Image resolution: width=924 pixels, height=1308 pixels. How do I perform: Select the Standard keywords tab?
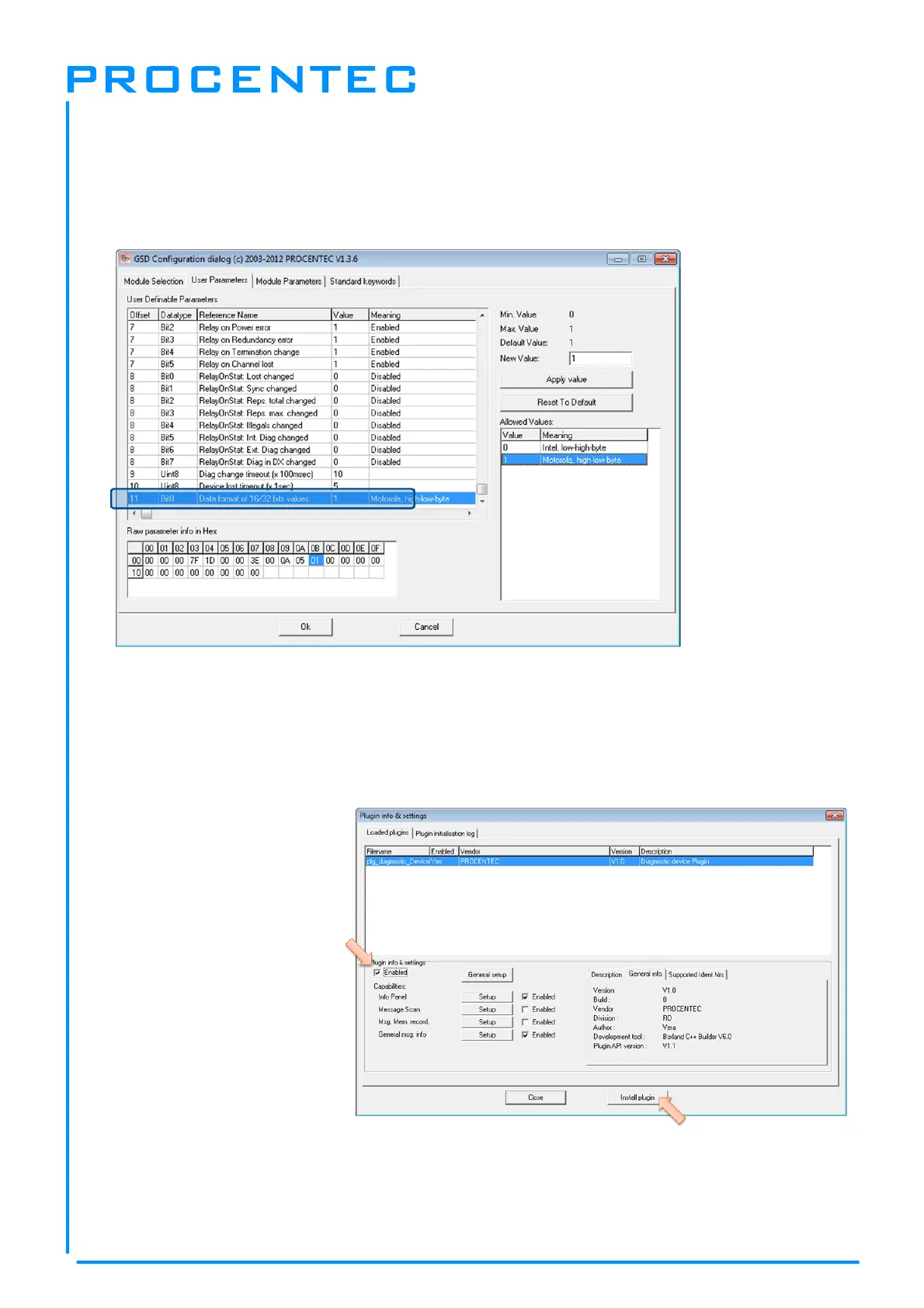(363, 281)
